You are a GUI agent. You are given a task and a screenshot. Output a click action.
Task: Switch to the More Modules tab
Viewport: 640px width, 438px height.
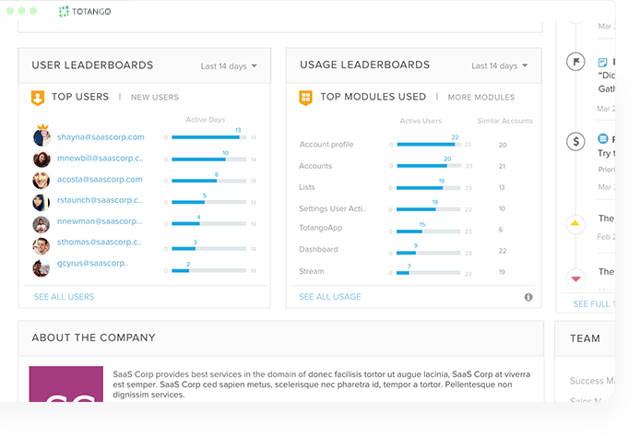[481, 97]
